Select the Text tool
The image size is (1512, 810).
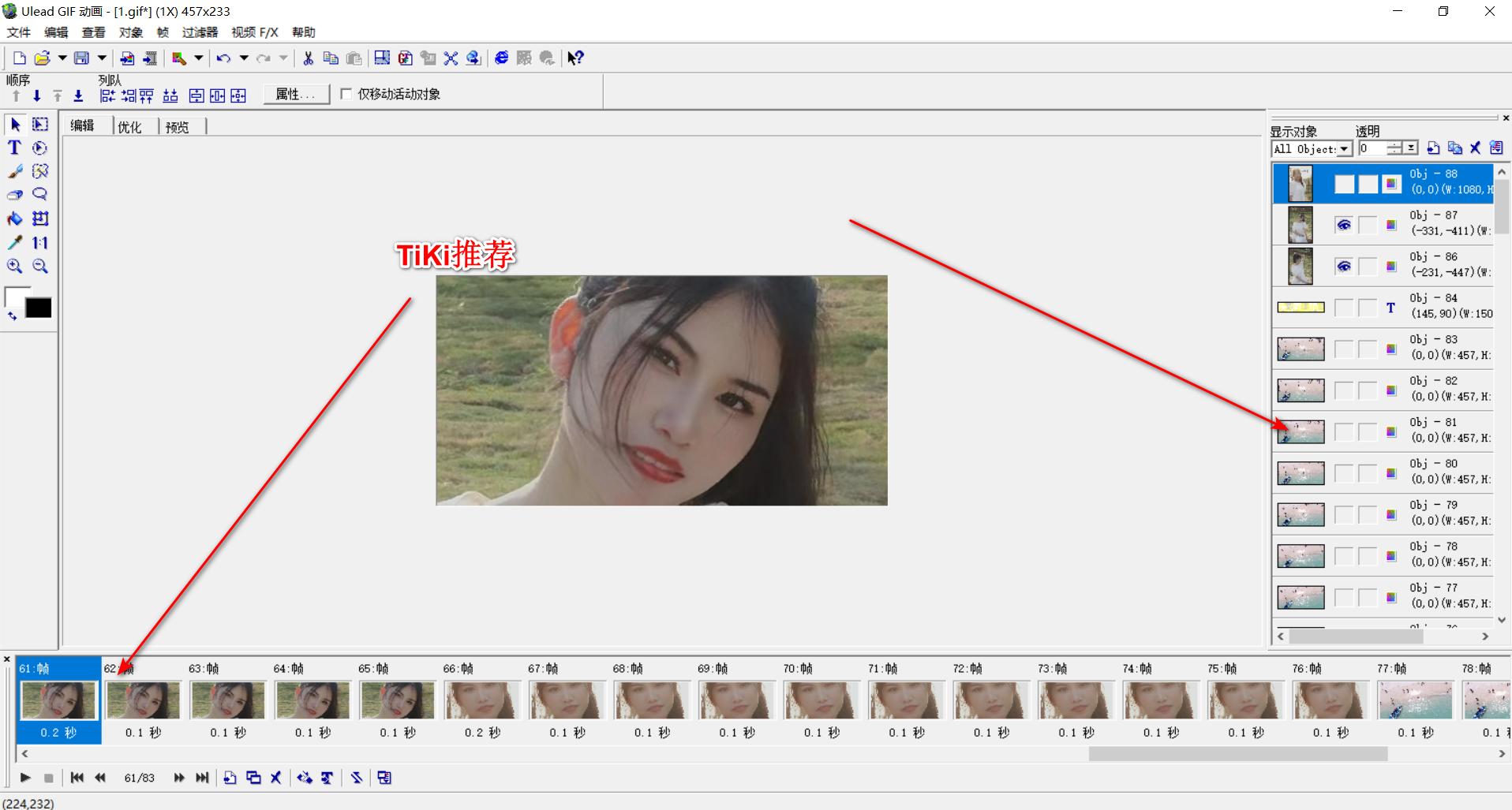(x=14, y=148)
